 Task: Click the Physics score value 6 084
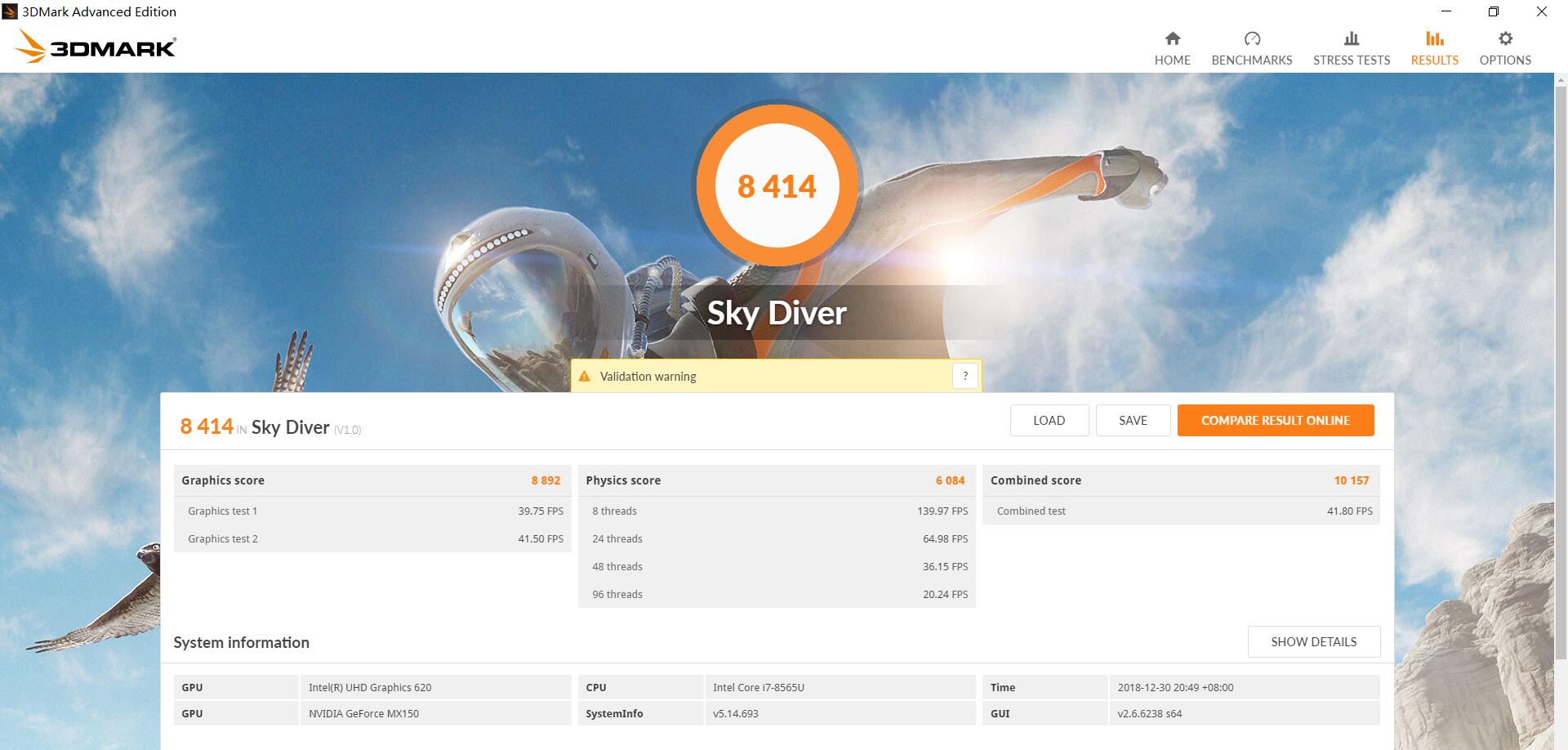[951, 480]
